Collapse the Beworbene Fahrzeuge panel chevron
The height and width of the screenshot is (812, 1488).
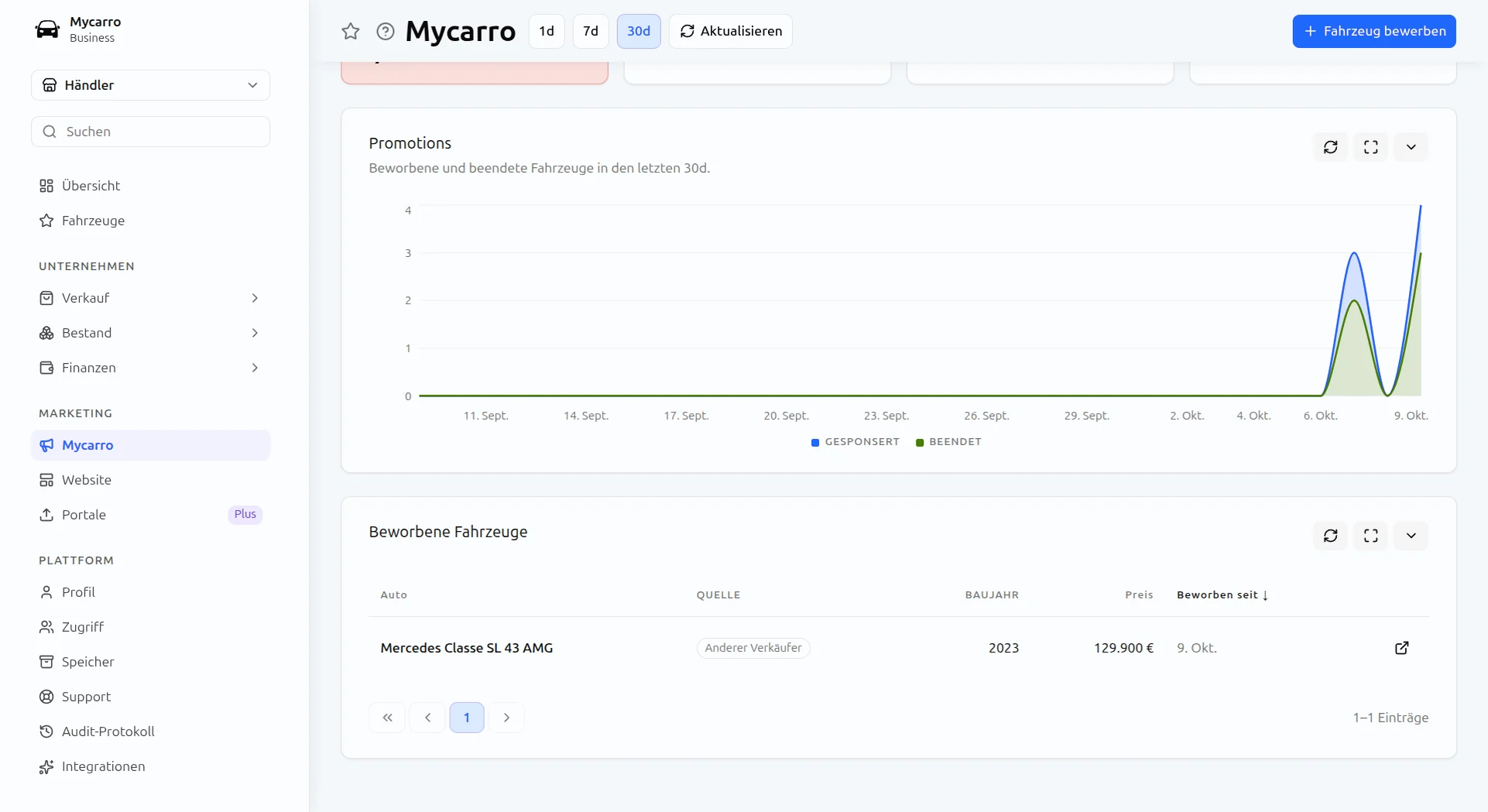pos(1411,536)
